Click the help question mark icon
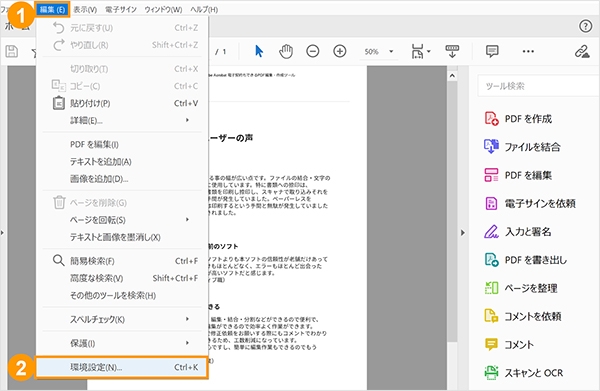The height and width of the screenshot is (391, 600). [x=585, y=26]
